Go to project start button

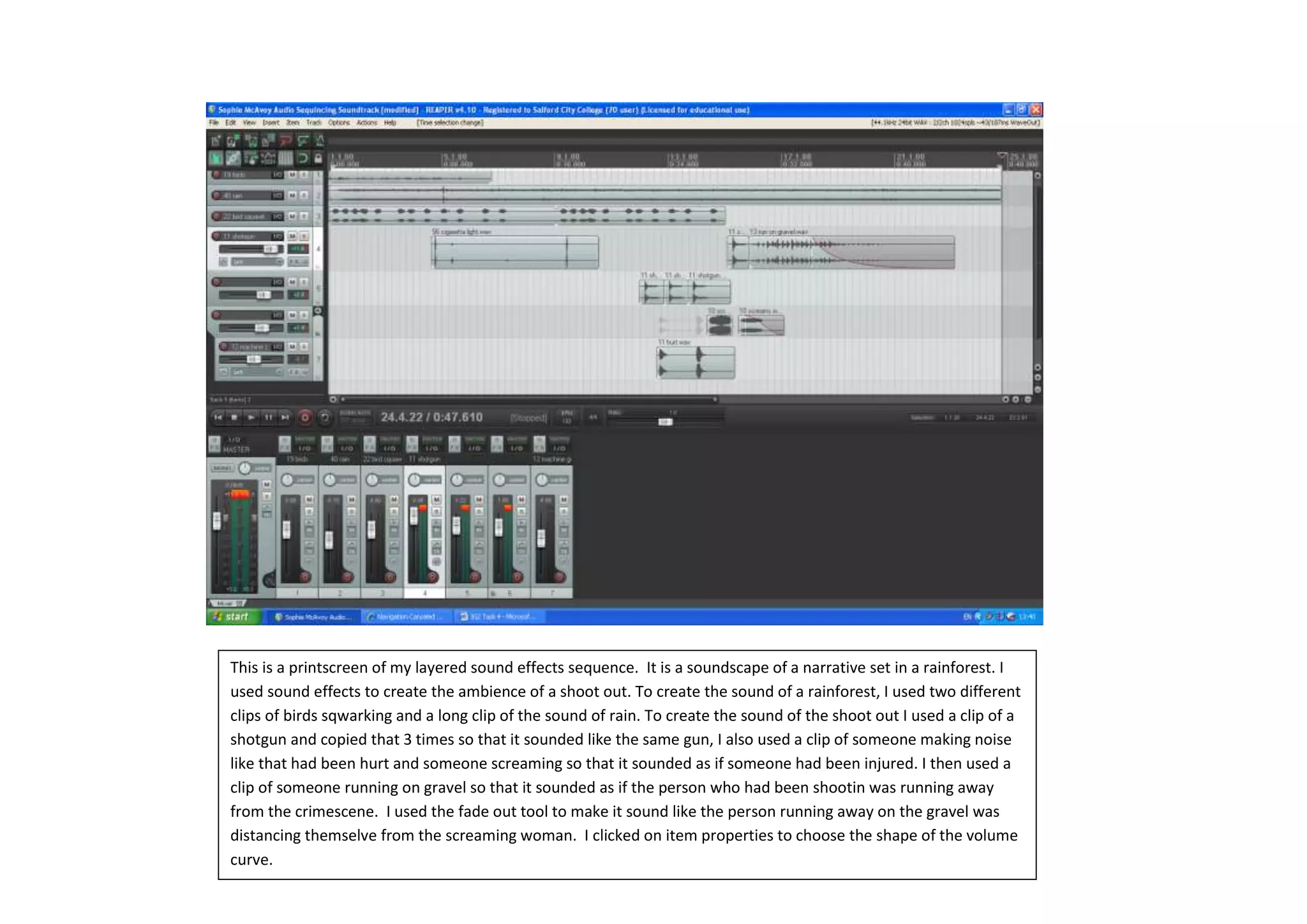click(218, 417)
